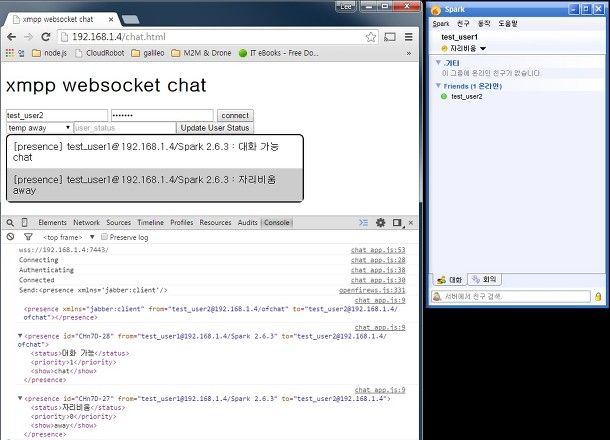Switch to the Resources tab in DevTools
Image resolution: width=610 pixels, height=440 pixels.
[216, 223]
